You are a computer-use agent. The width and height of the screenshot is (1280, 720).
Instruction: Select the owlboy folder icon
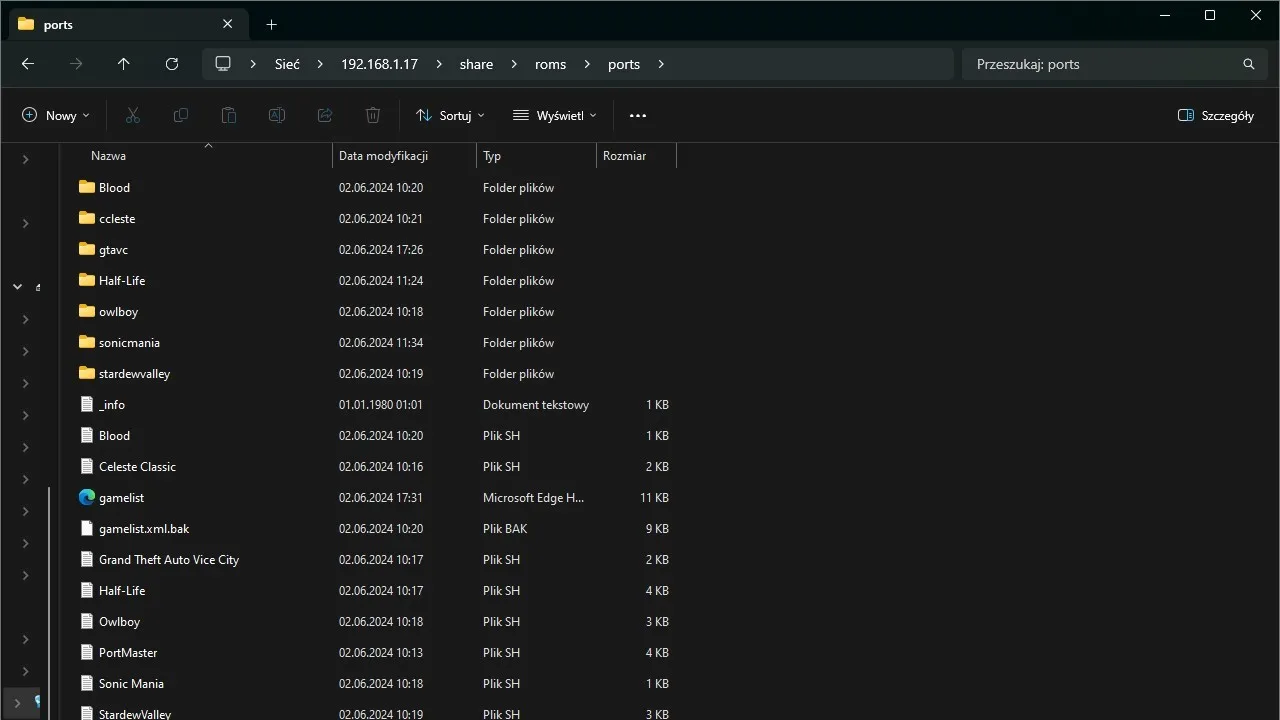pos(87,312)
